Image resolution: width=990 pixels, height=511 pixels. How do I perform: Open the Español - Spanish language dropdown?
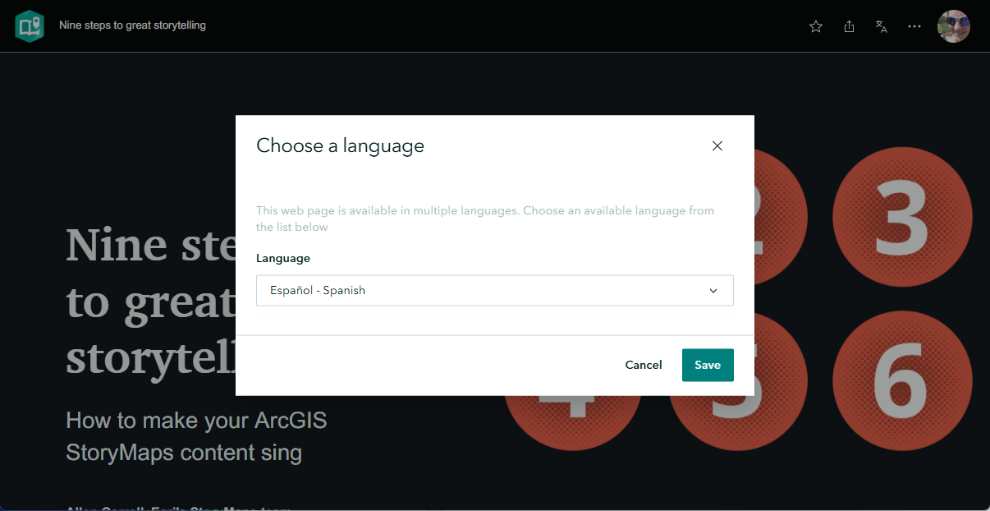pyautogui.click(x=494, y=291)
